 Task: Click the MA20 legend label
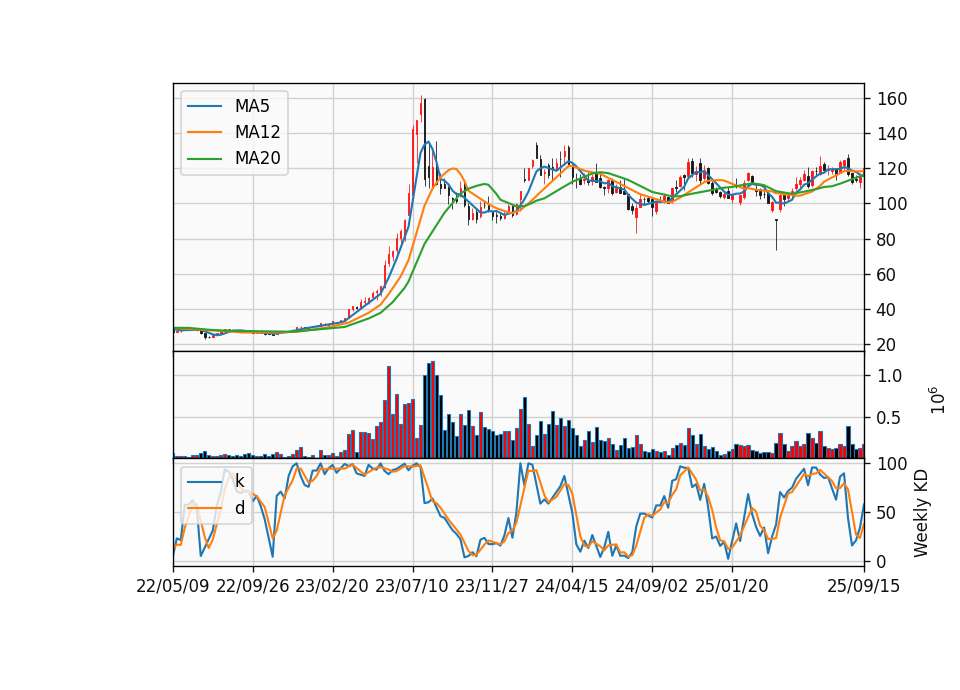click(257, 158)
